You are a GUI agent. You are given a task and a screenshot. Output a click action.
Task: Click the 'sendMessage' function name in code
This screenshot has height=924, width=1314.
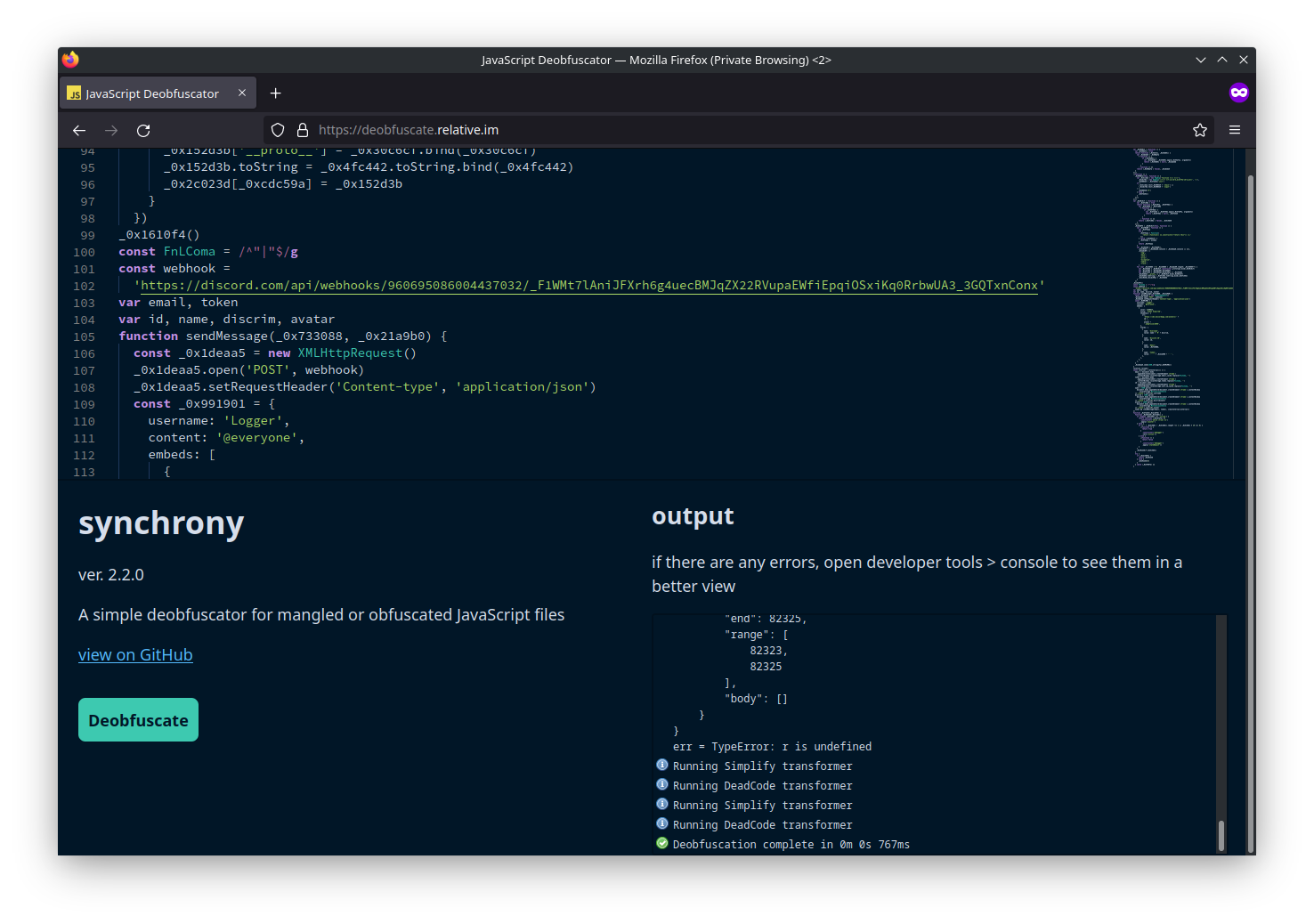(227, 336)
